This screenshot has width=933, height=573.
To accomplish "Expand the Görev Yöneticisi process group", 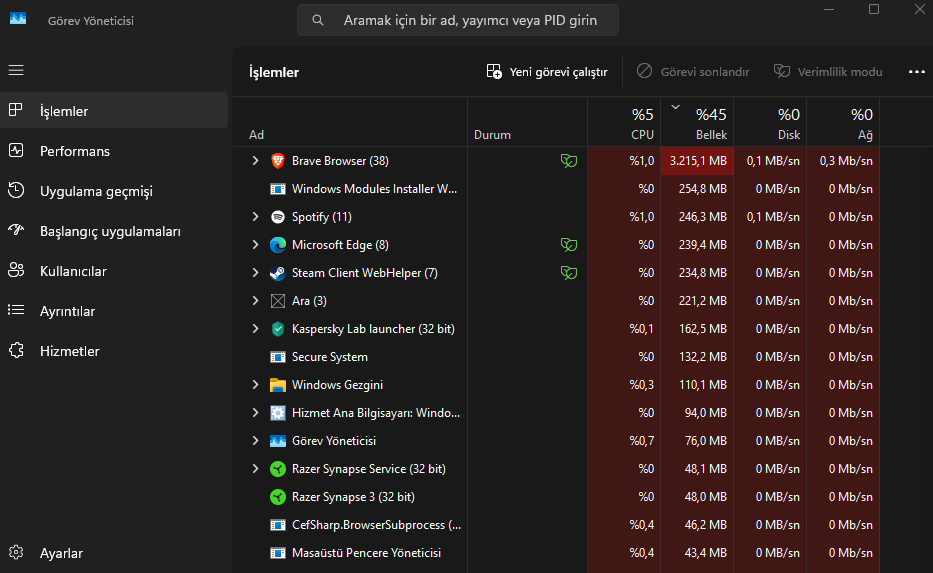I will tap(255, 441).
